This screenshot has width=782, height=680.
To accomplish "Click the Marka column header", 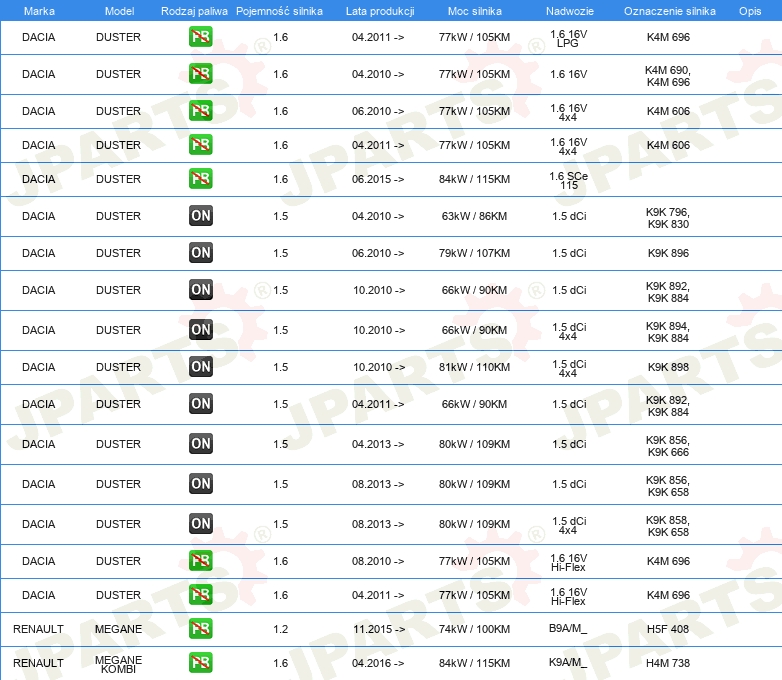I will [x=39, y=10].
